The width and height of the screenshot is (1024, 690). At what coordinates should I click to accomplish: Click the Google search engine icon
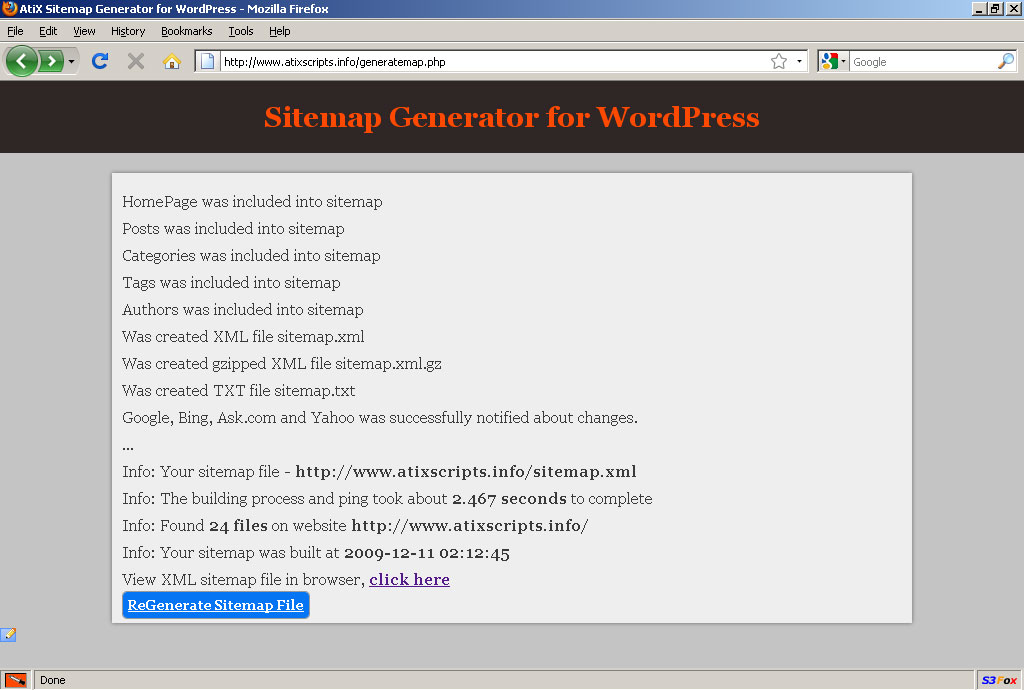829,61
